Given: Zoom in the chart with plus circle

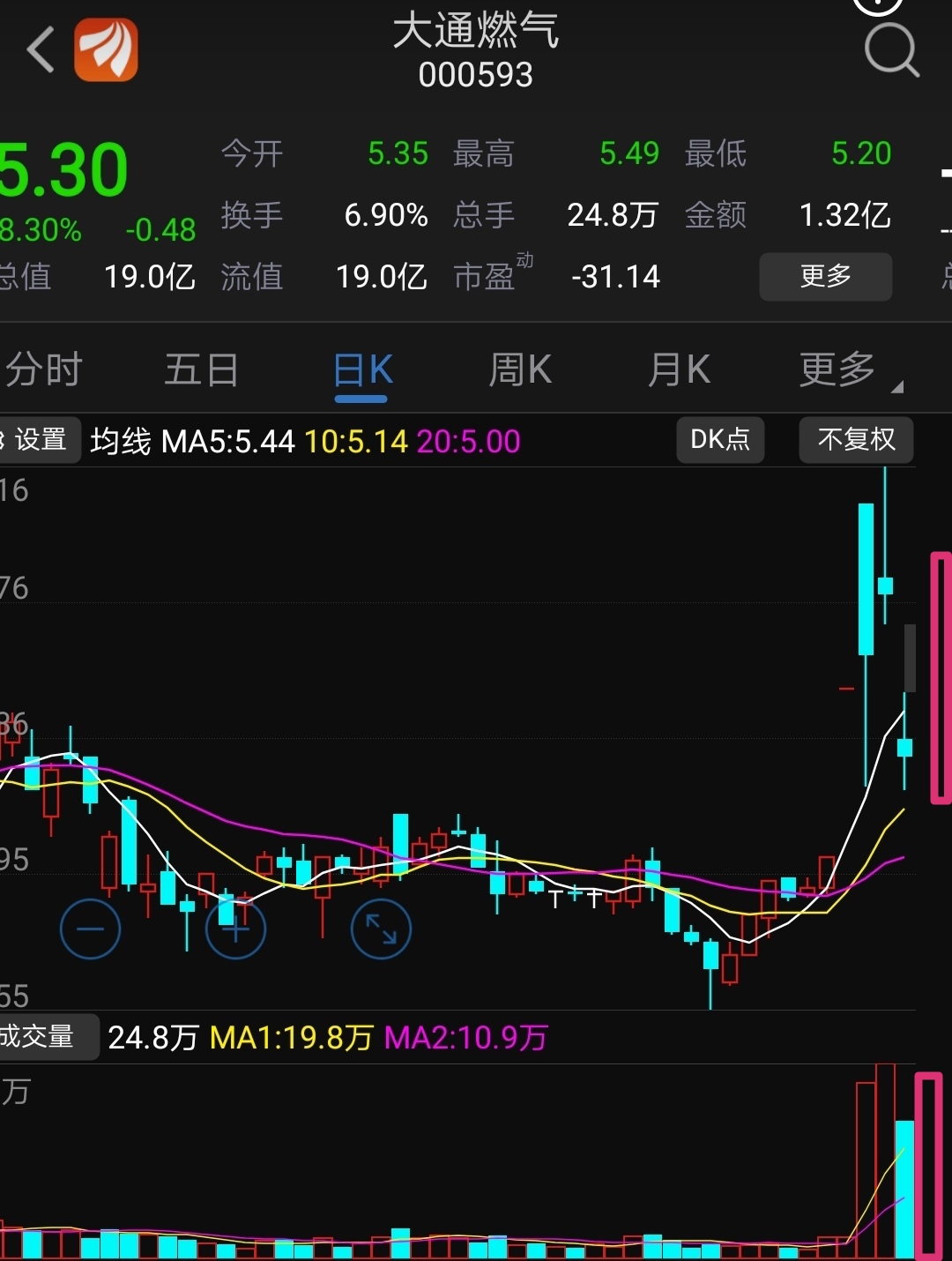Looking at the screenshot, I should [235, 929].
